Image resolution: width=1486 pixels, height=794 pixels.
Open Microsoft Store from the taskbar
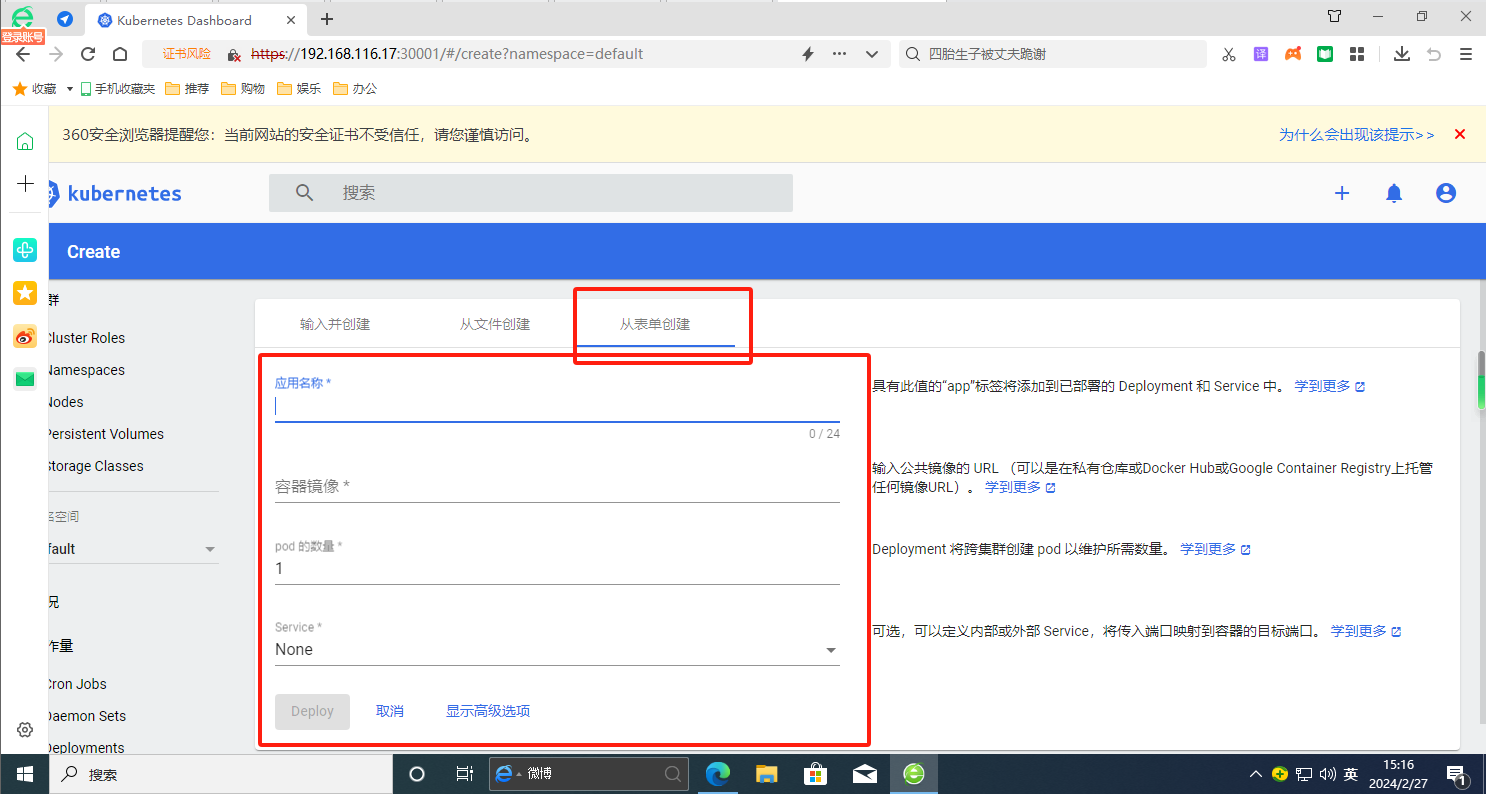pos(815,773)
